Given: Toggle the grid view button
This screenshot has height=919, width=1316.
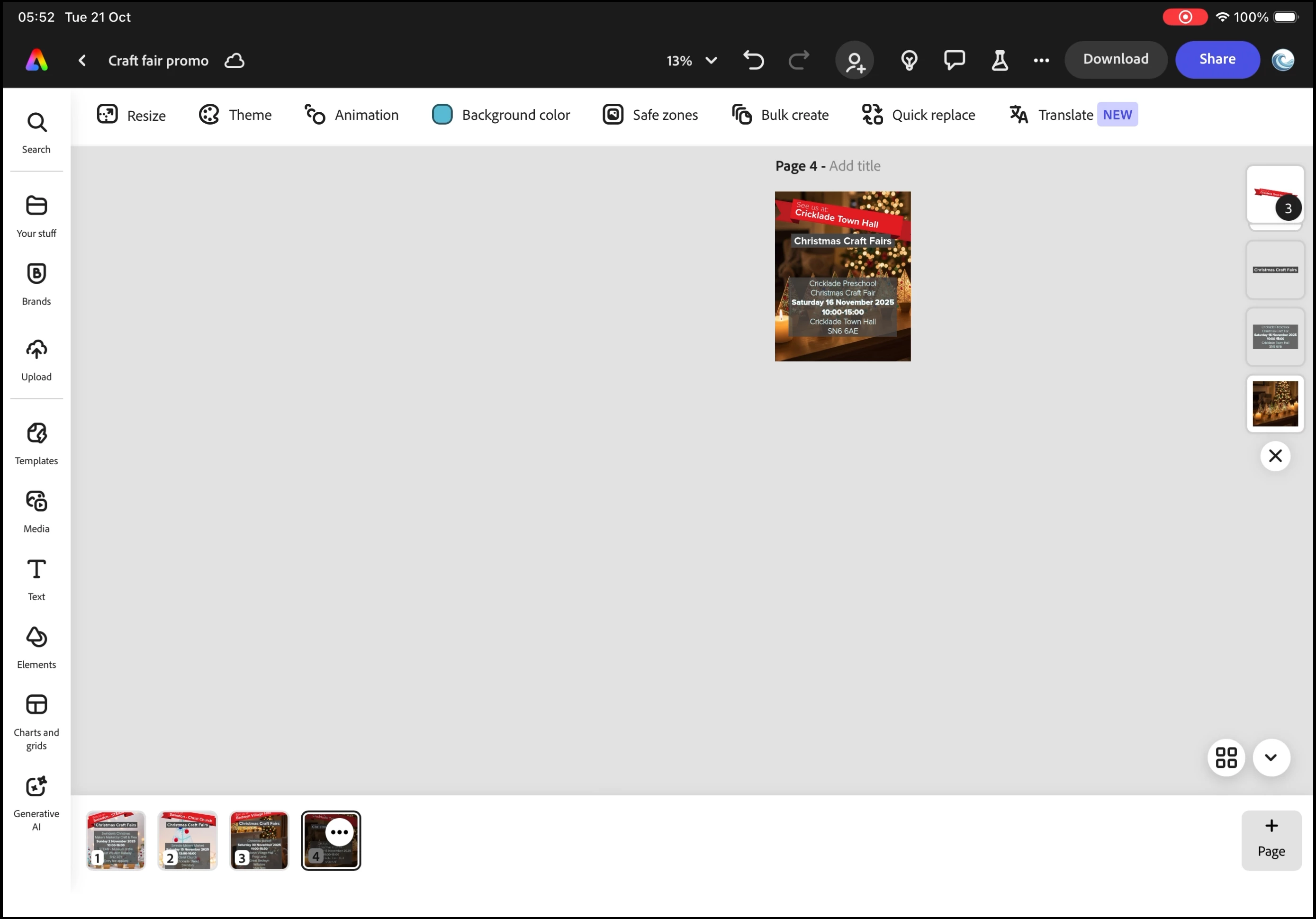Looking at the screenshot, I should pyautogui.click(x=1226, y=757).
